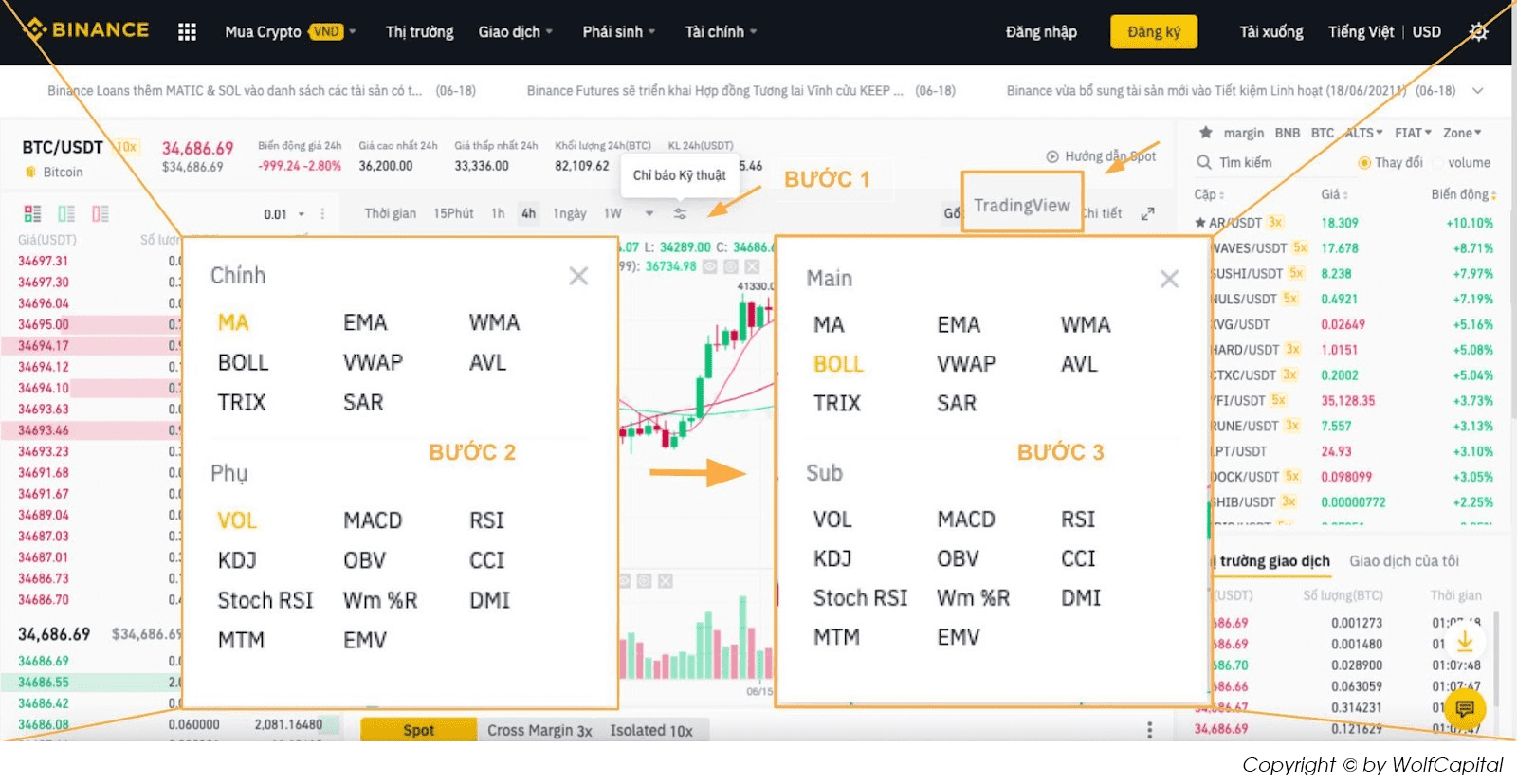Expand chart to fullscreen
This screenshot has height=784, width=1517.
pos(1147,213)
